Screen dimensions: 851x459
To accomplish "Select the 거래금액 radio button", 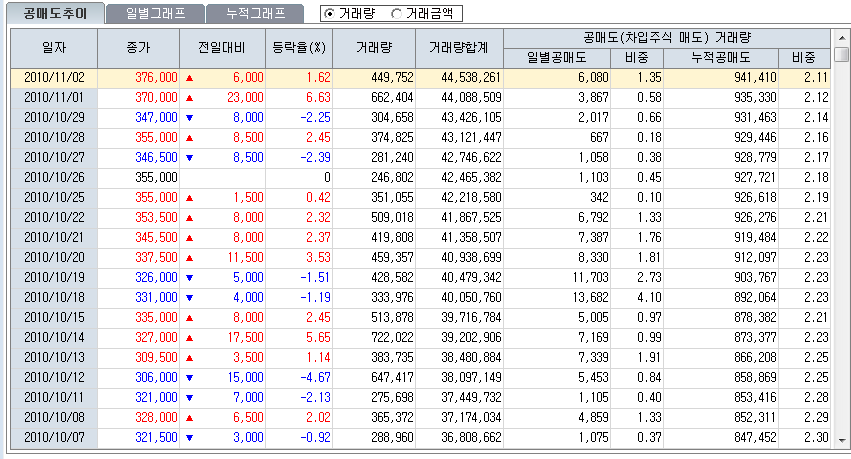I will click(398, 14).
